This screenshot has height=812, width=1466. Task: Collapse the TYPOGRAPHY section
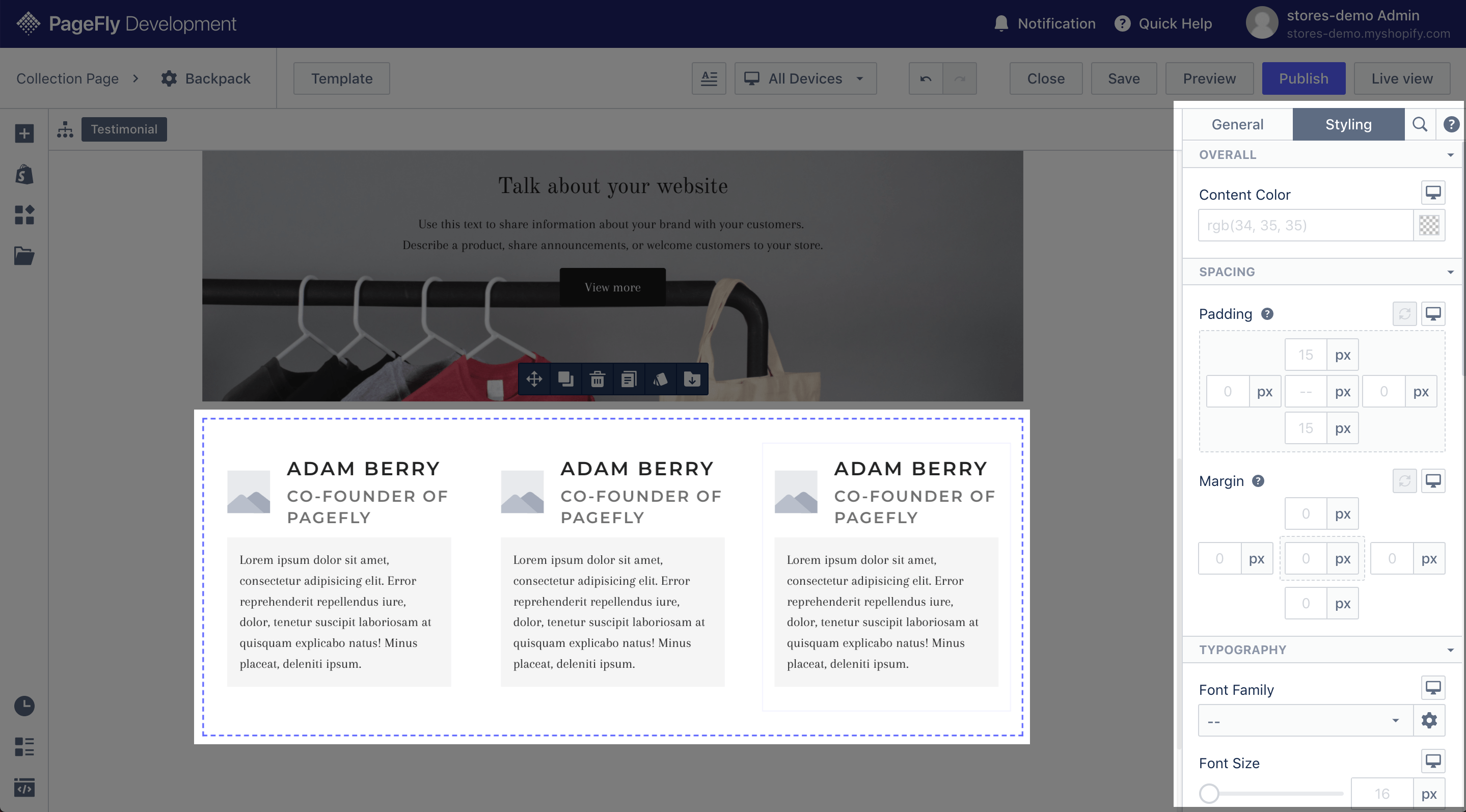[x=1322, y=650]
